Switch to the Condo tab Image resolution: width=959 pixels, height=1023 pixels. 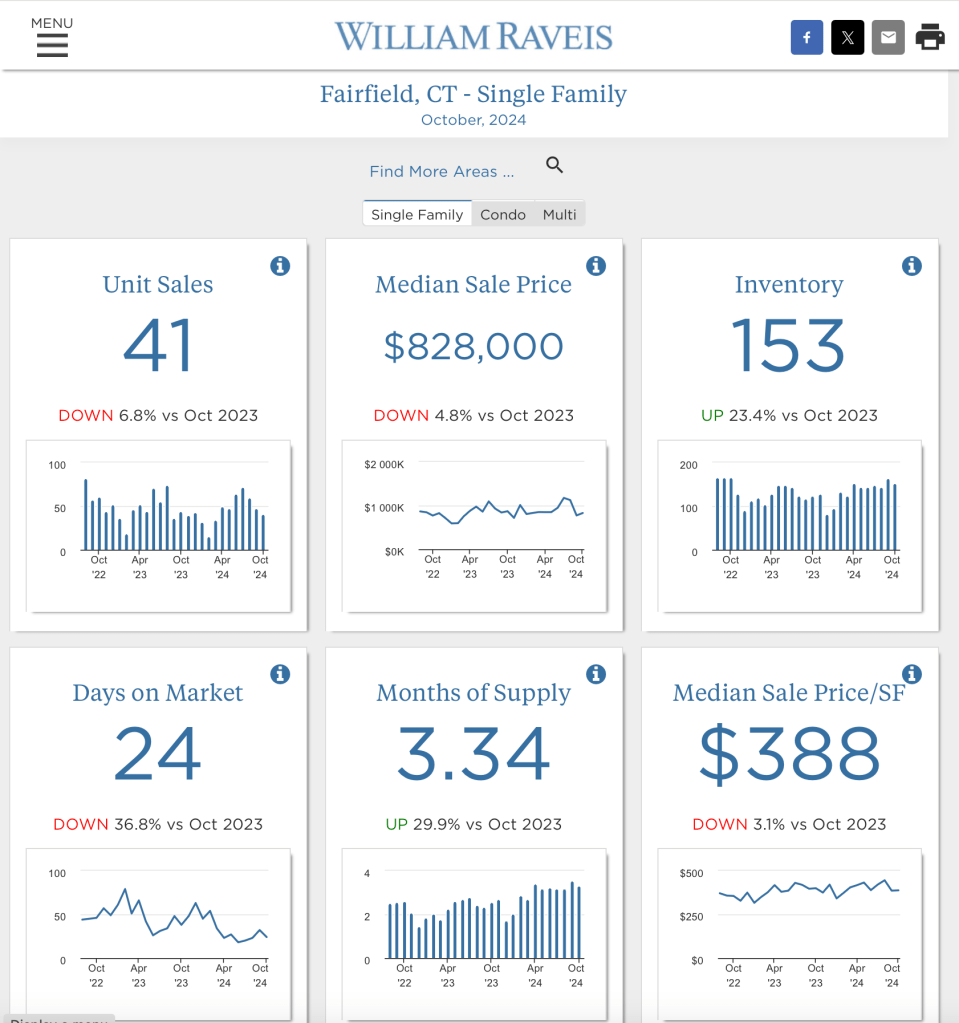503,214
